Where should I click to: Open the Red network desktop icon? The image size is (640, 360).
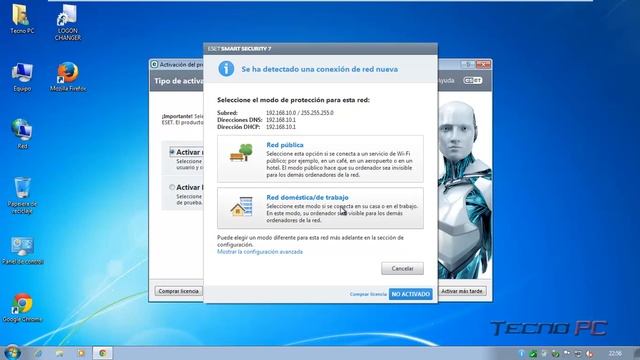(x=22, y=135)
